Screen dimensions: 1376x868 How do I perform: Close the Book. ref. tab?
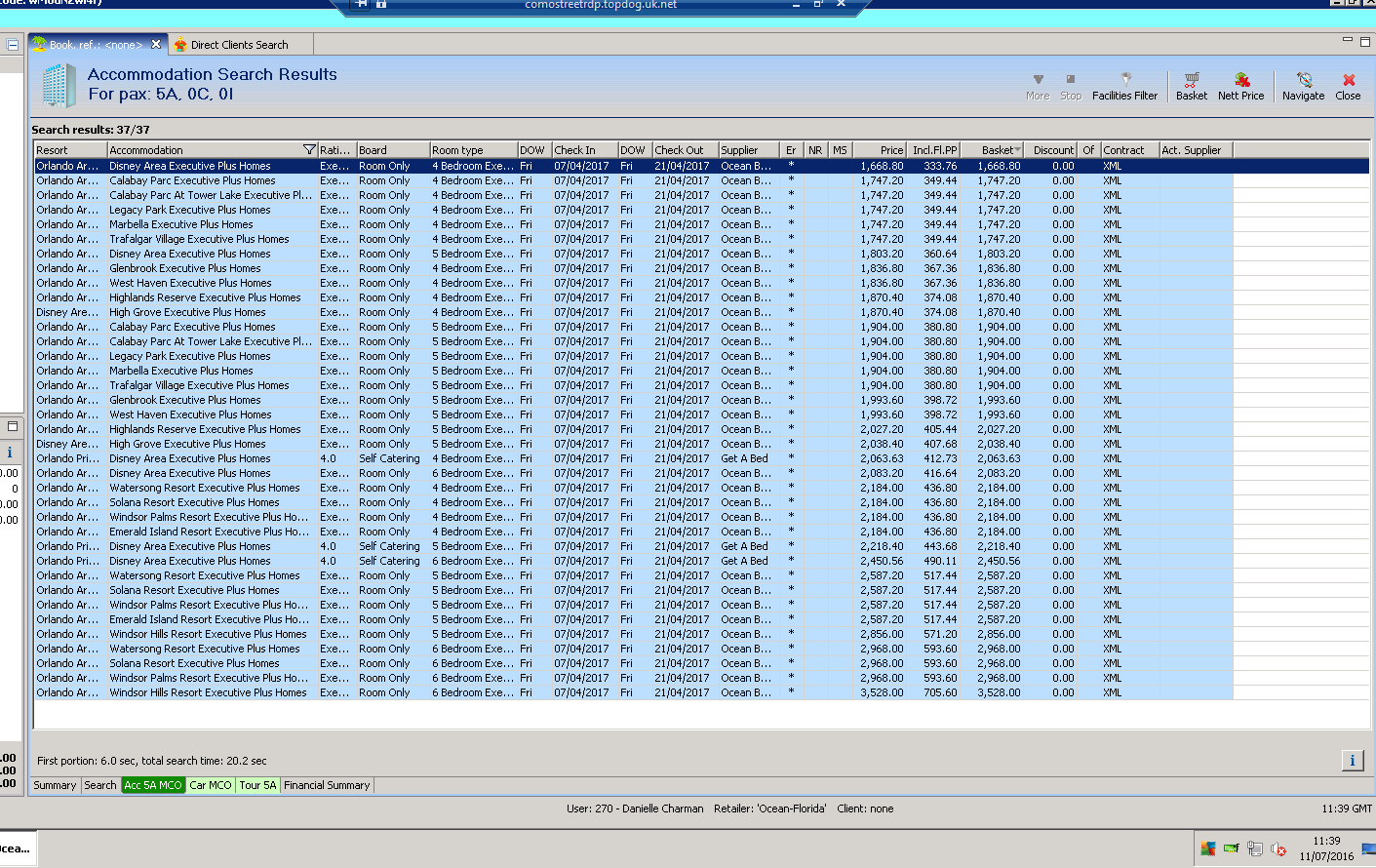click(x=156, y=44)
